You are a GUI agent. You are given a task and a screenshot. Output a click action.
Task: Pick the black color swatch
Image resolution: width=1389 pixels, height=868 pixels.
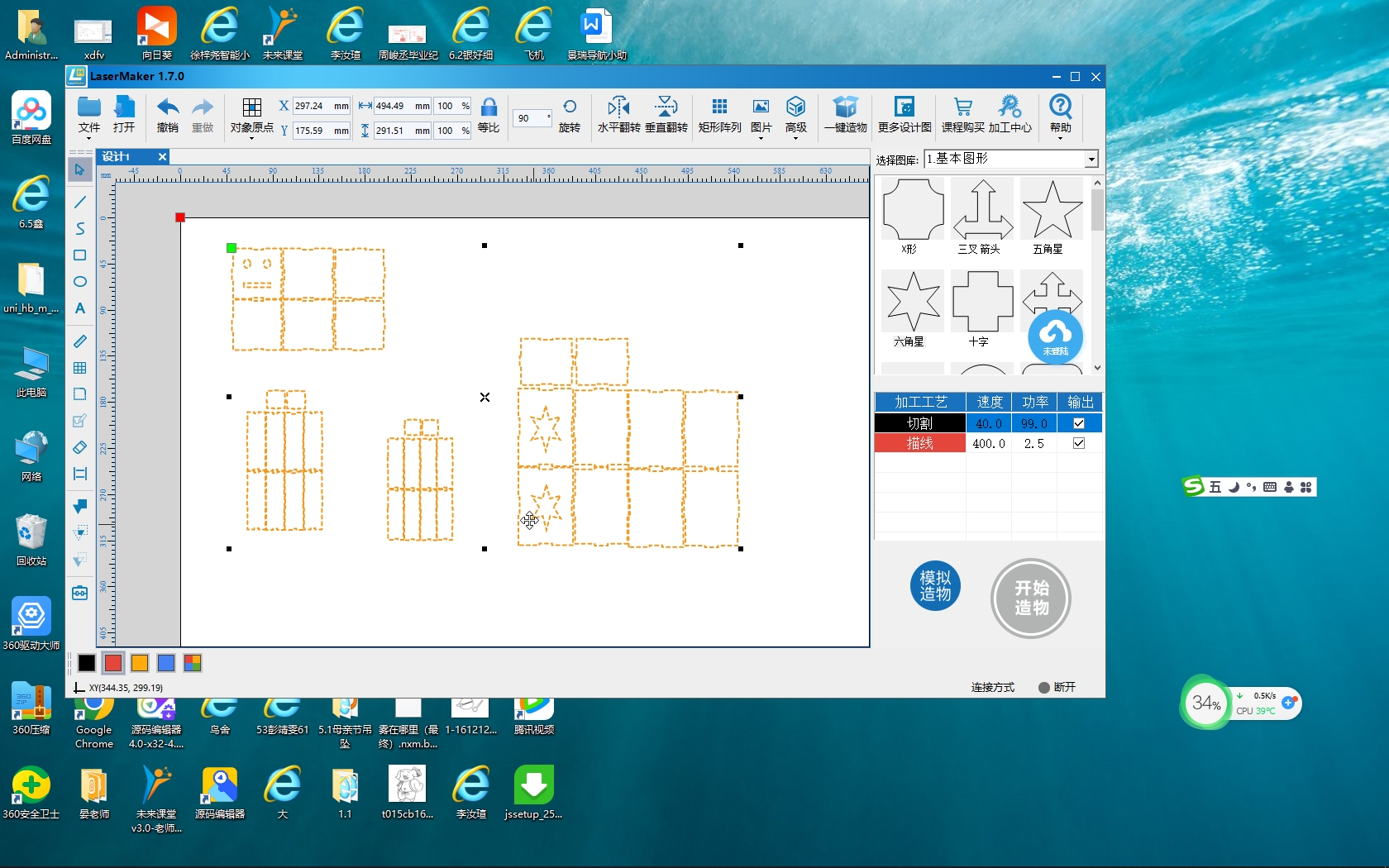pos(87,663)
